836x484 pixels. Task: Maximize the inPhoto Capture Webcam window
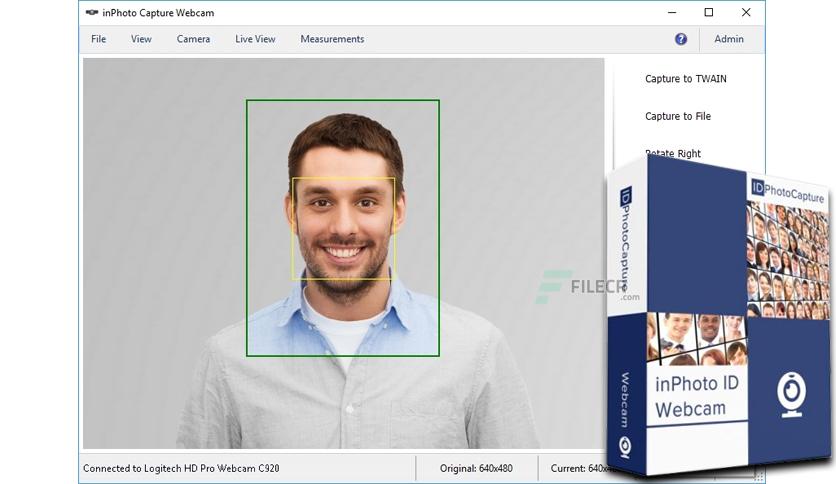709,12
